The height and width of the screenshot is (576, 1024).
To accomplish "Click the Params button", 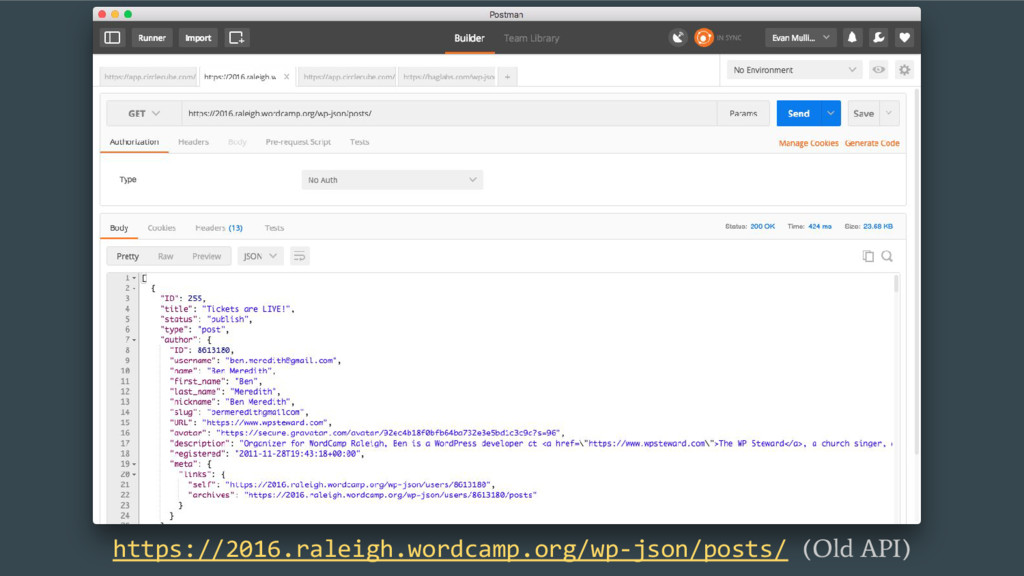I will point(743,114).
